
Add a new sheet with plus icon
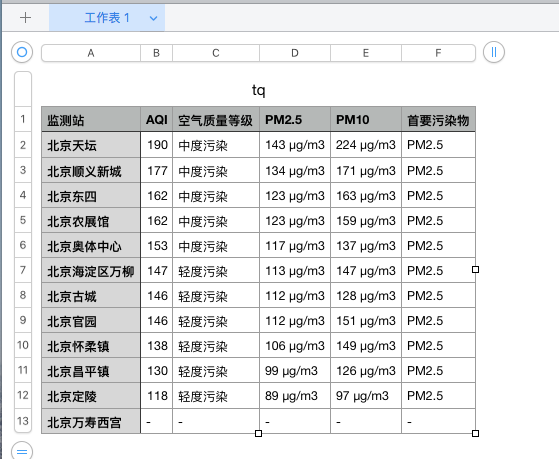coord(25,17)
